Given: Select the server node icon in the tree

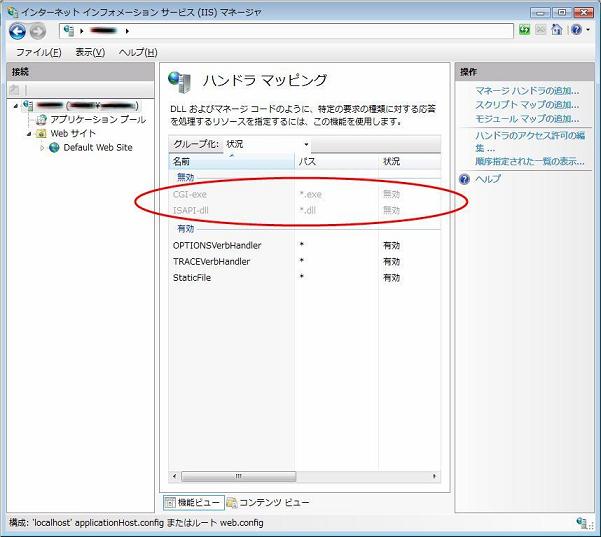Looking at the screenshot, I should tap(28, 105).
